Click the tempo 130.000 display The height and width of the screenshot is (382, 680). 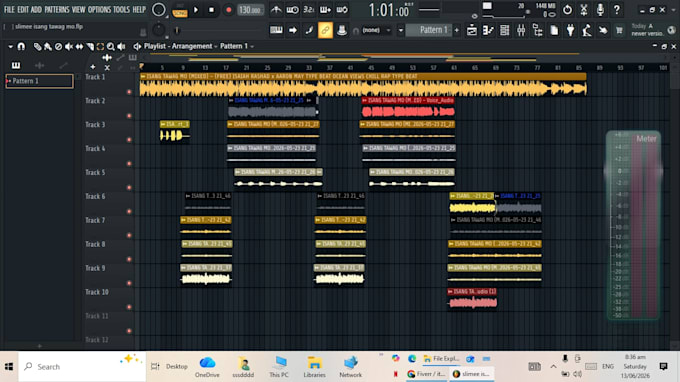250,10
